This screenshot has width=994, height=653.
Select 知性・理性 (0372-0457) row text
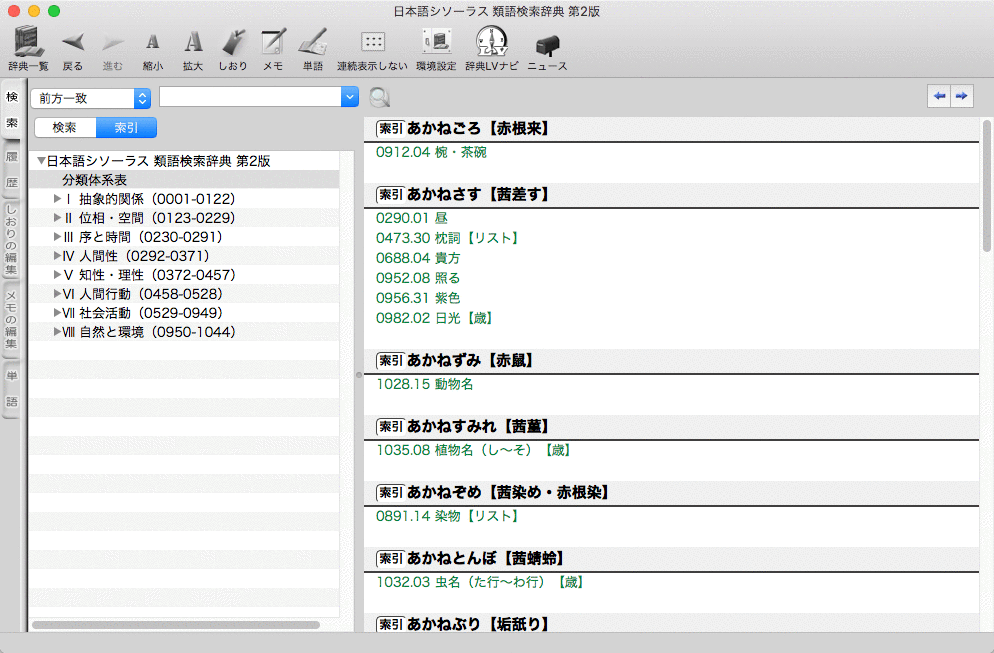(x=157, y=275)
